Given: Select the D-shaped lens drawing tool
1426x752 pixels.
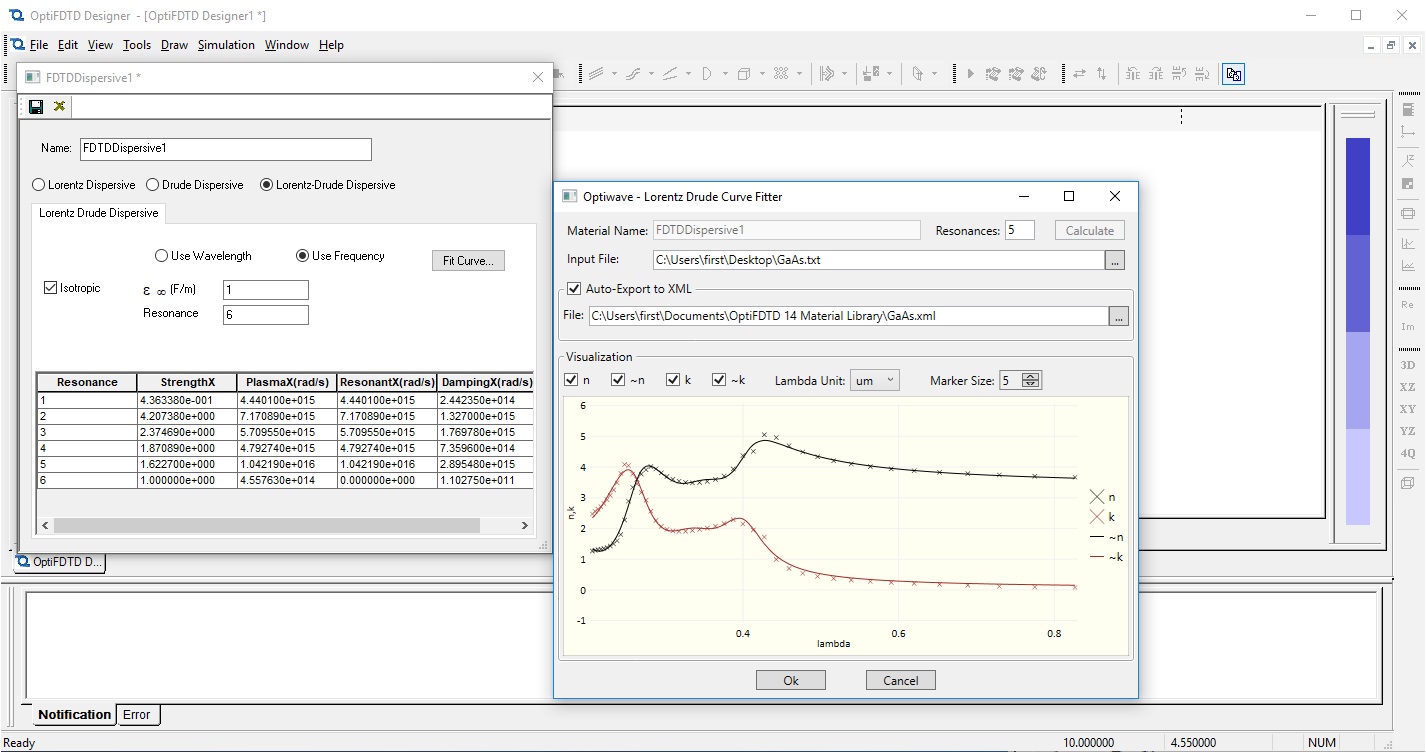Looking at the screenshot, I should pyautogui.click(x=707, y=74).
